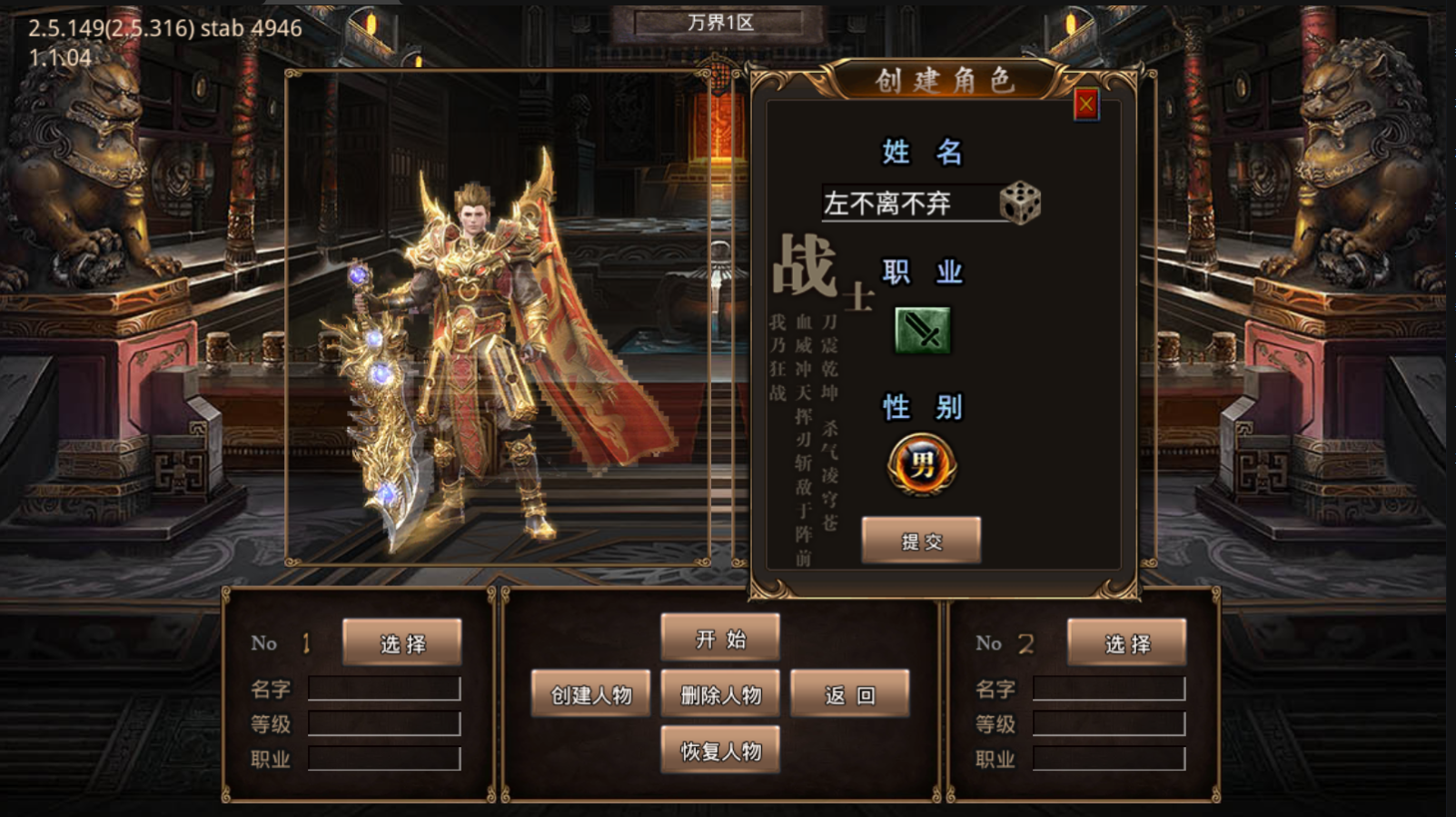
Task: Close the 创建角色 dialog with red X
Action: [x=1085, y=105]
